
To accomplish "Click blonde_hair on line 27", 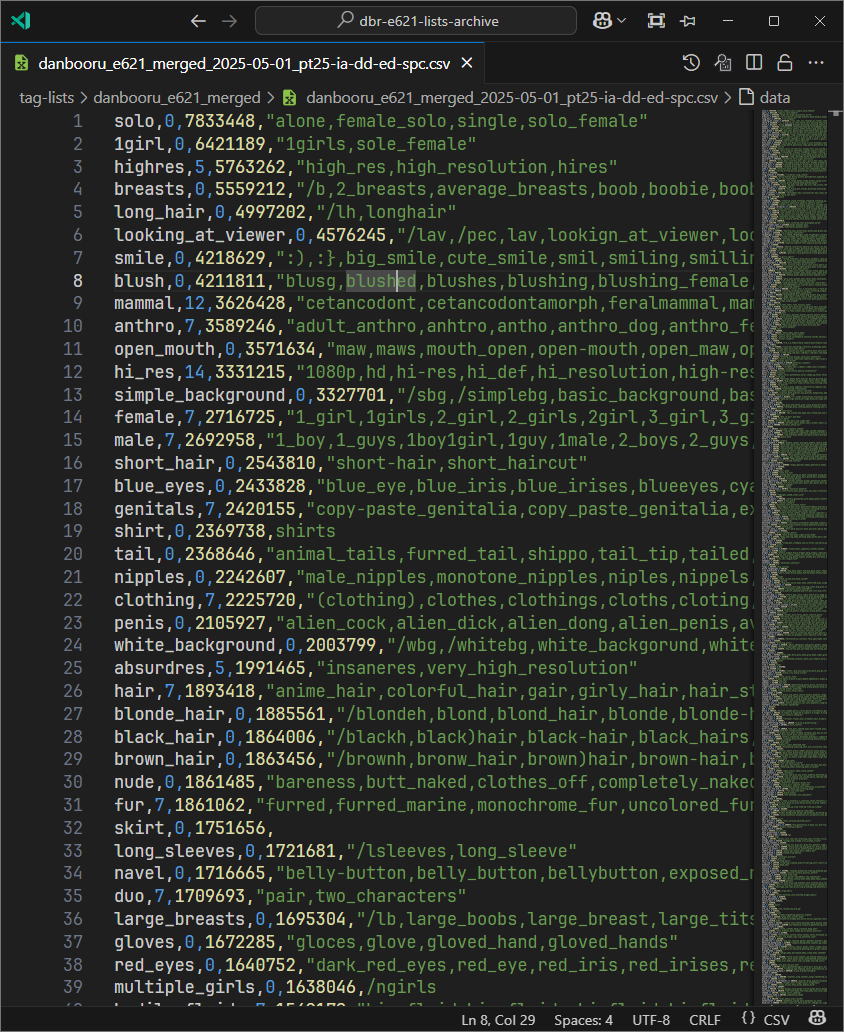I will pos(170,714).
